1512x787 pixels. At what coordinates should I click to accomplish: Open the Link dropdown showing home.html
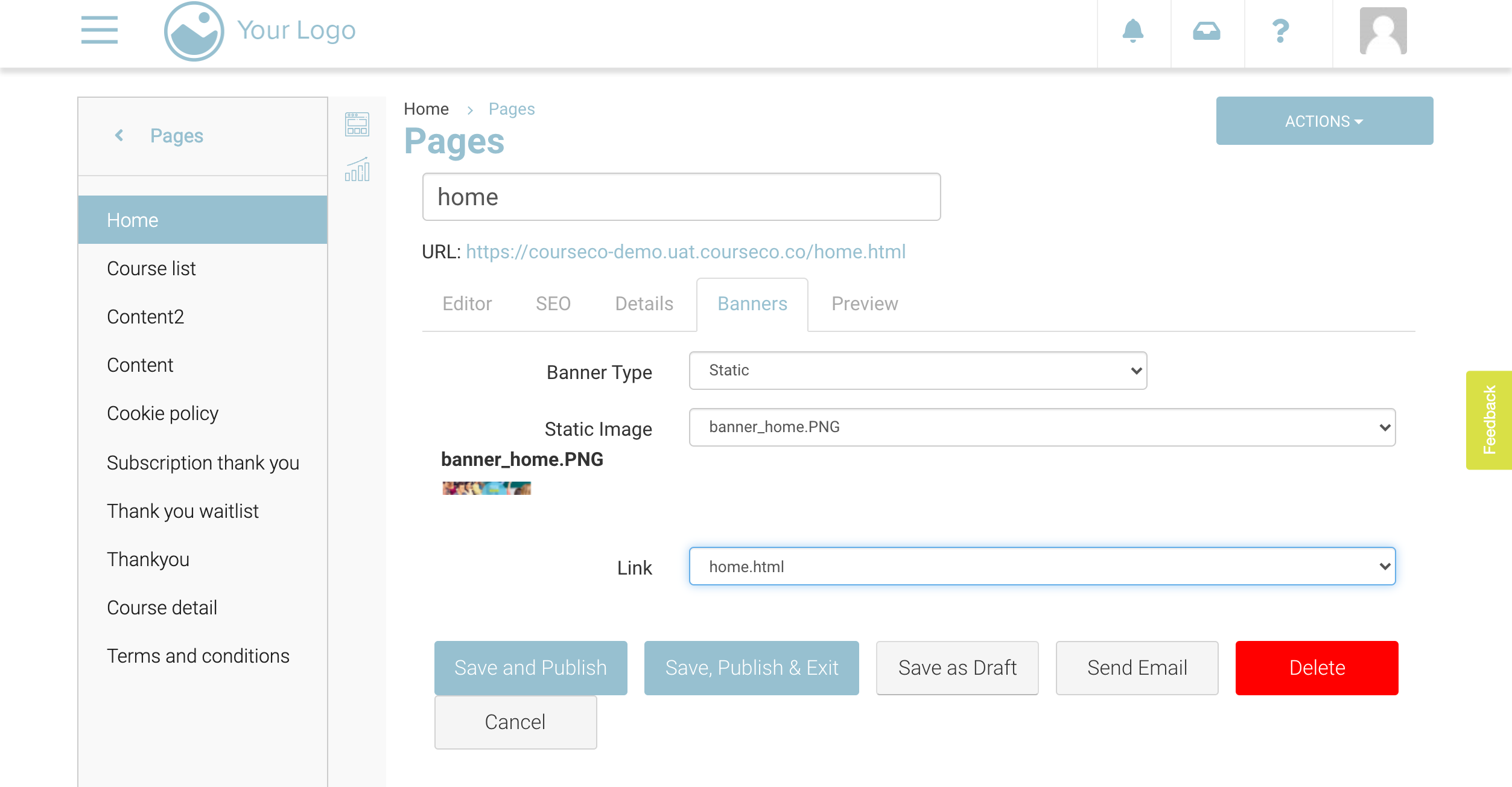pyautogui.click(x=1041, y=567)
